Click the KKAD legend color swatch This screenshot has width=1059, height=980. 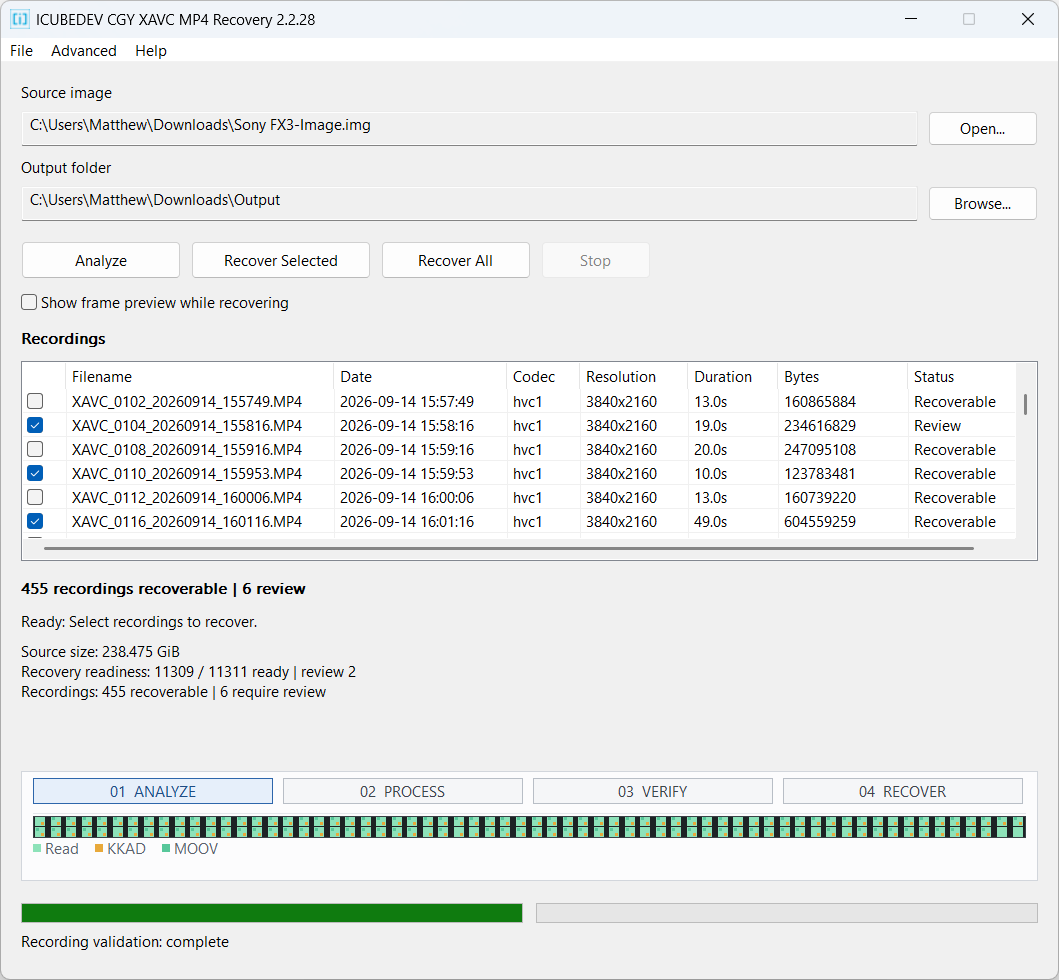pos(99,848)
